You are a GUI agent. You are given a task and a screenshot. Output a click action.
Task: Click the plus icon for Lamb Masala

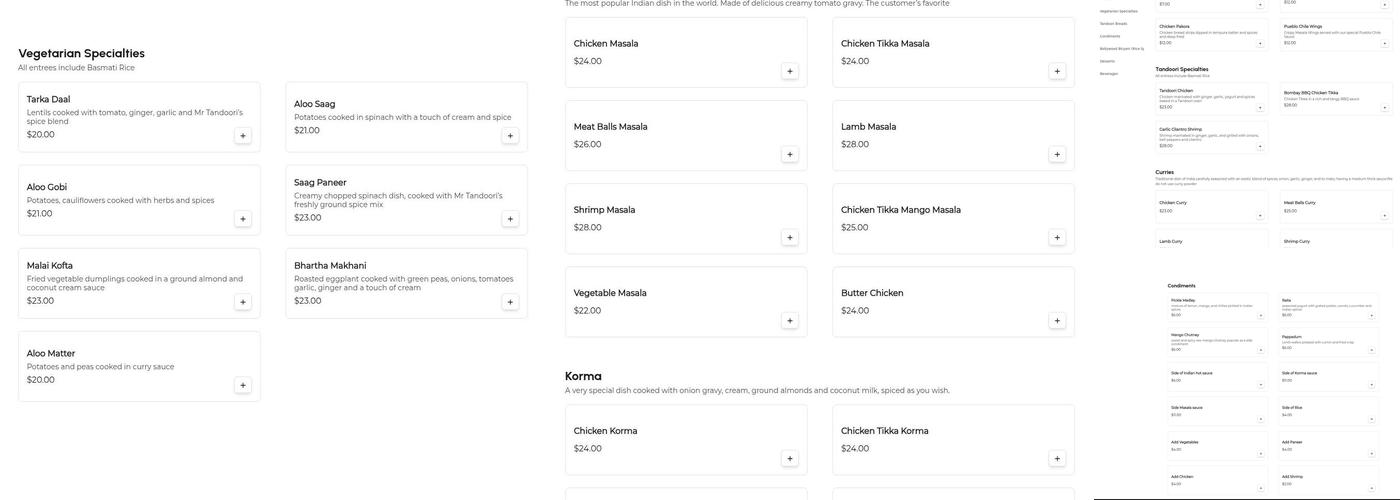point(1057,154)
